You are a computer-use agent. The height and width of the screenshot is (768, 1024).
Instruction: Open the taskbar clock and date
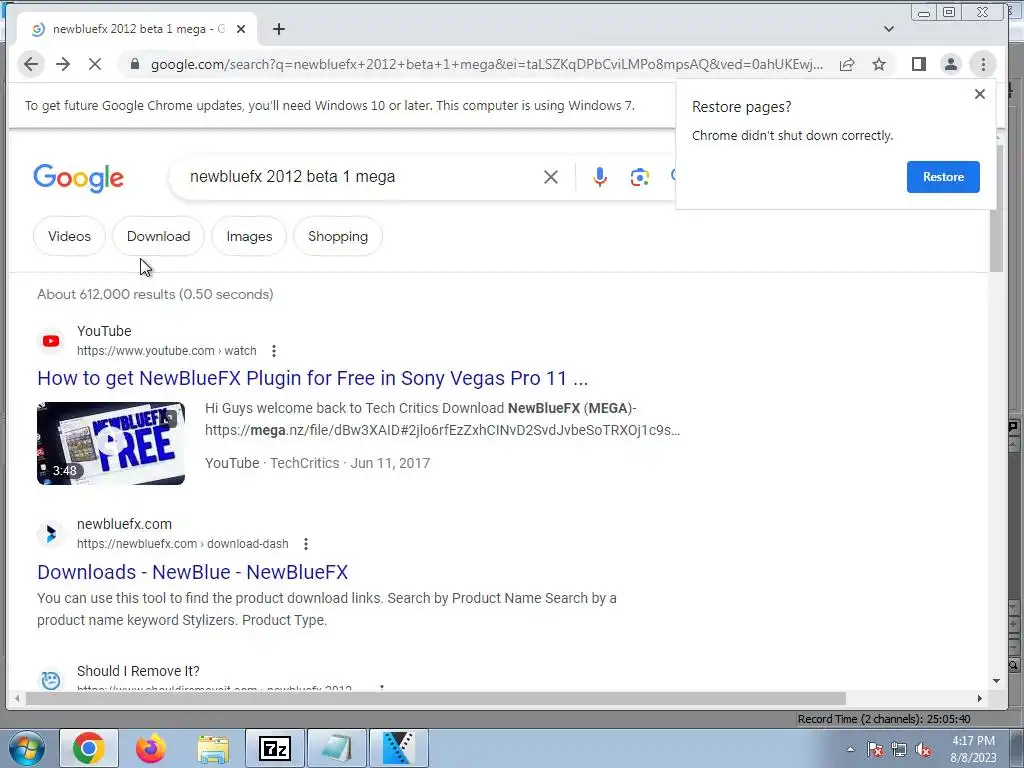coord(973,749)
